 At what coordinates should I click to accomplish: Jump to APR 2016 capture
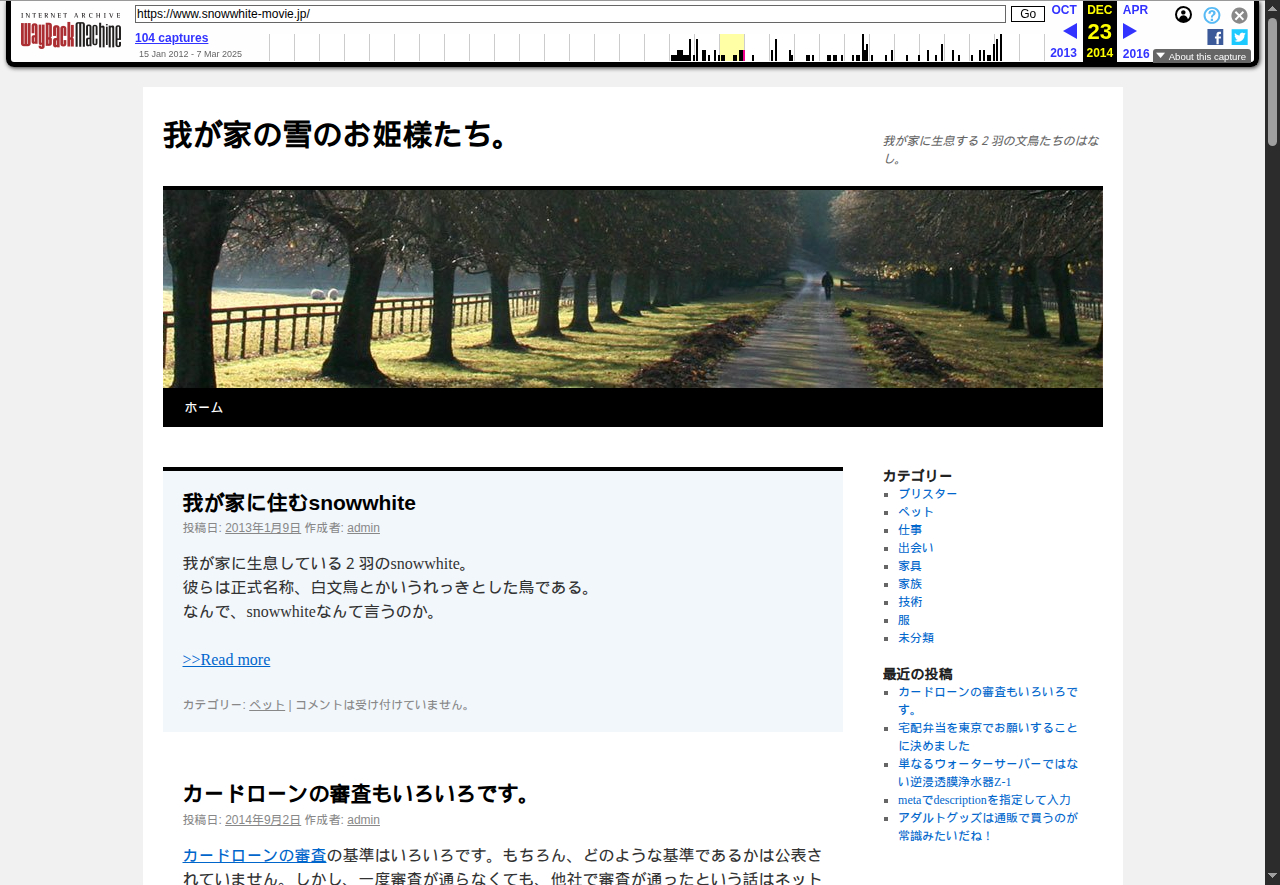point(1135,10)
